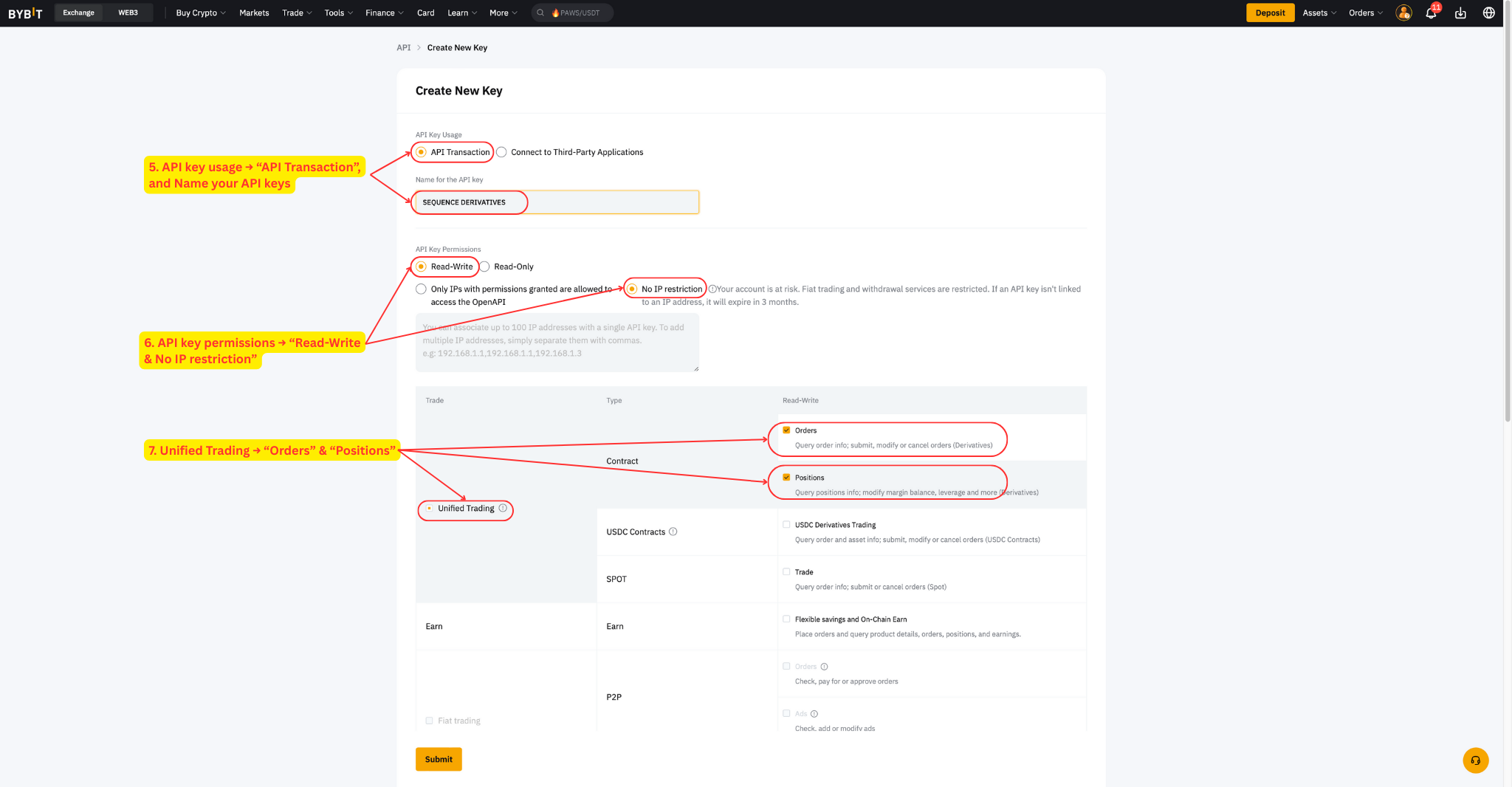Image resolution: width=1512 pixels, height=787 pixels.
Task: Go to Markets page
Action: (x=254, y=13)
